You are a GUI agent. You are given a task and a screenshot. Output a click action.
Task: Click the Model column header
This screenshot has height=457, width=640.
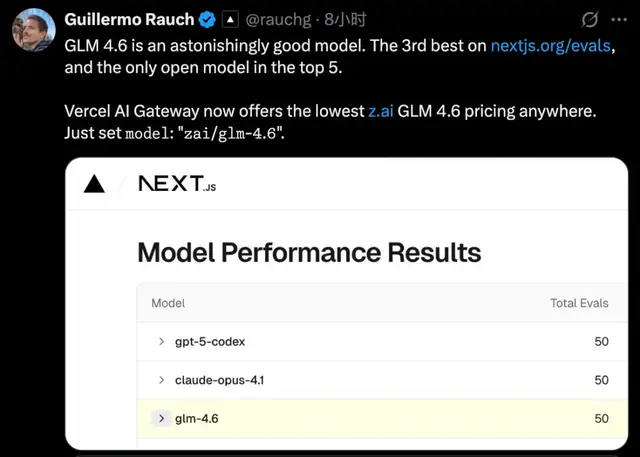(x=168, y=303)
